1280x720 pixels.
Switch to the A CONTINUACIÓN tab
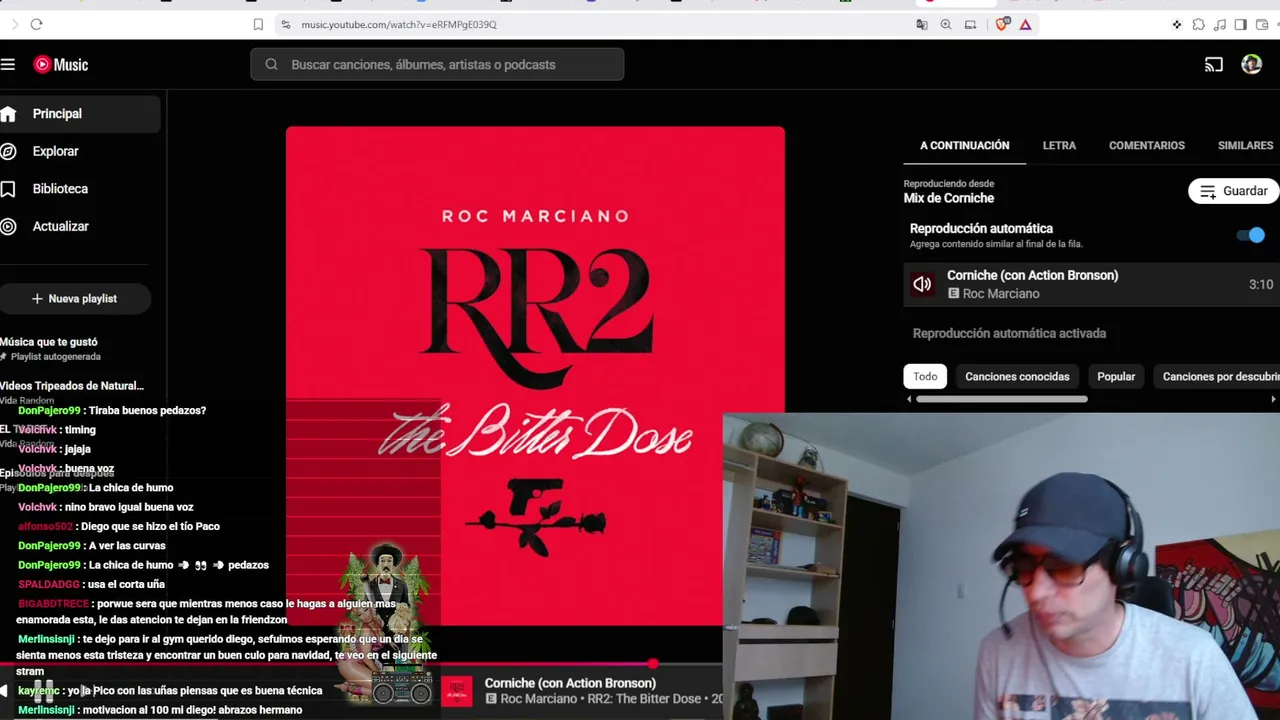coord(964,145)
